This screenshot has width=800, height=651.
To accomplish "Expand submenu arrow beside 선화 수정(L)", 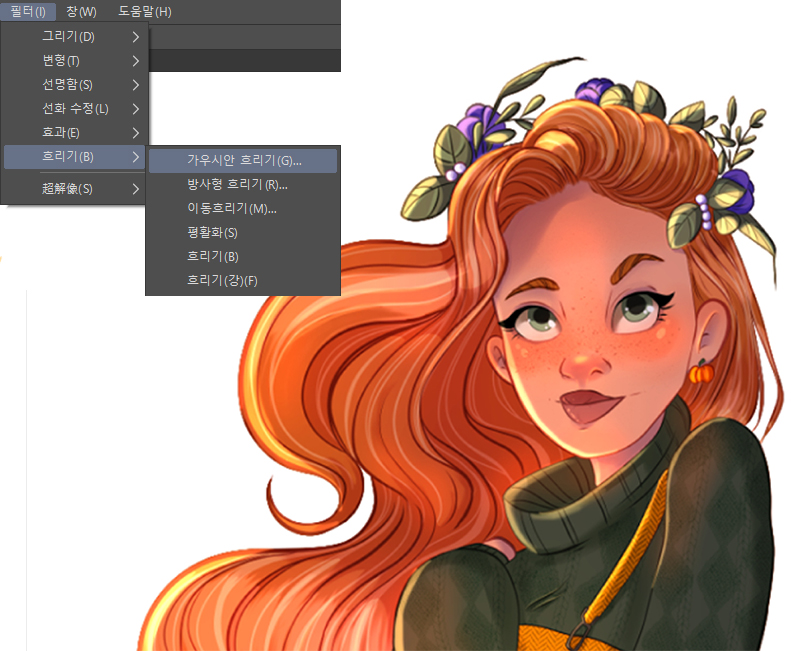I will tap(136, 109).
